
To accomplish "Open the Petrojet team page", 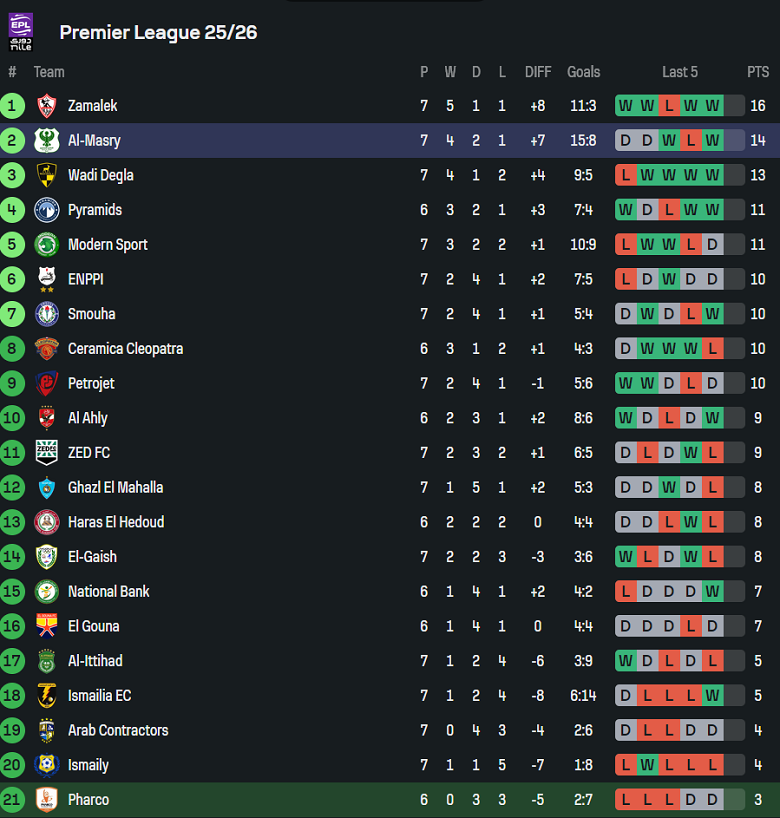I will [x=91, y=383].
